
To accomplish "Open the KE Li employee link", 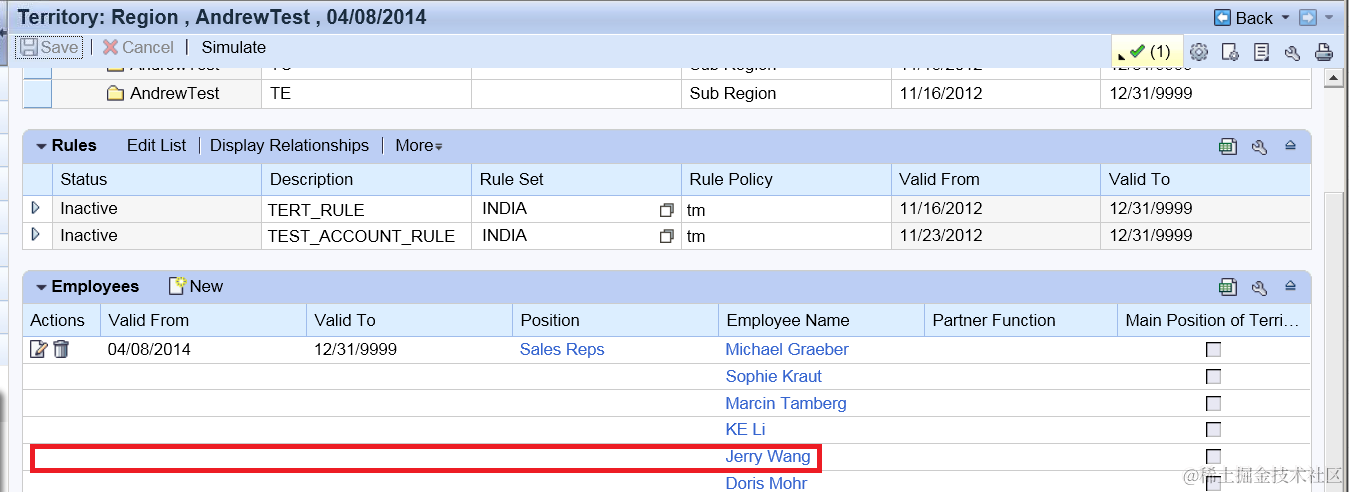I will pyautogui.click(x=745, y=429).
